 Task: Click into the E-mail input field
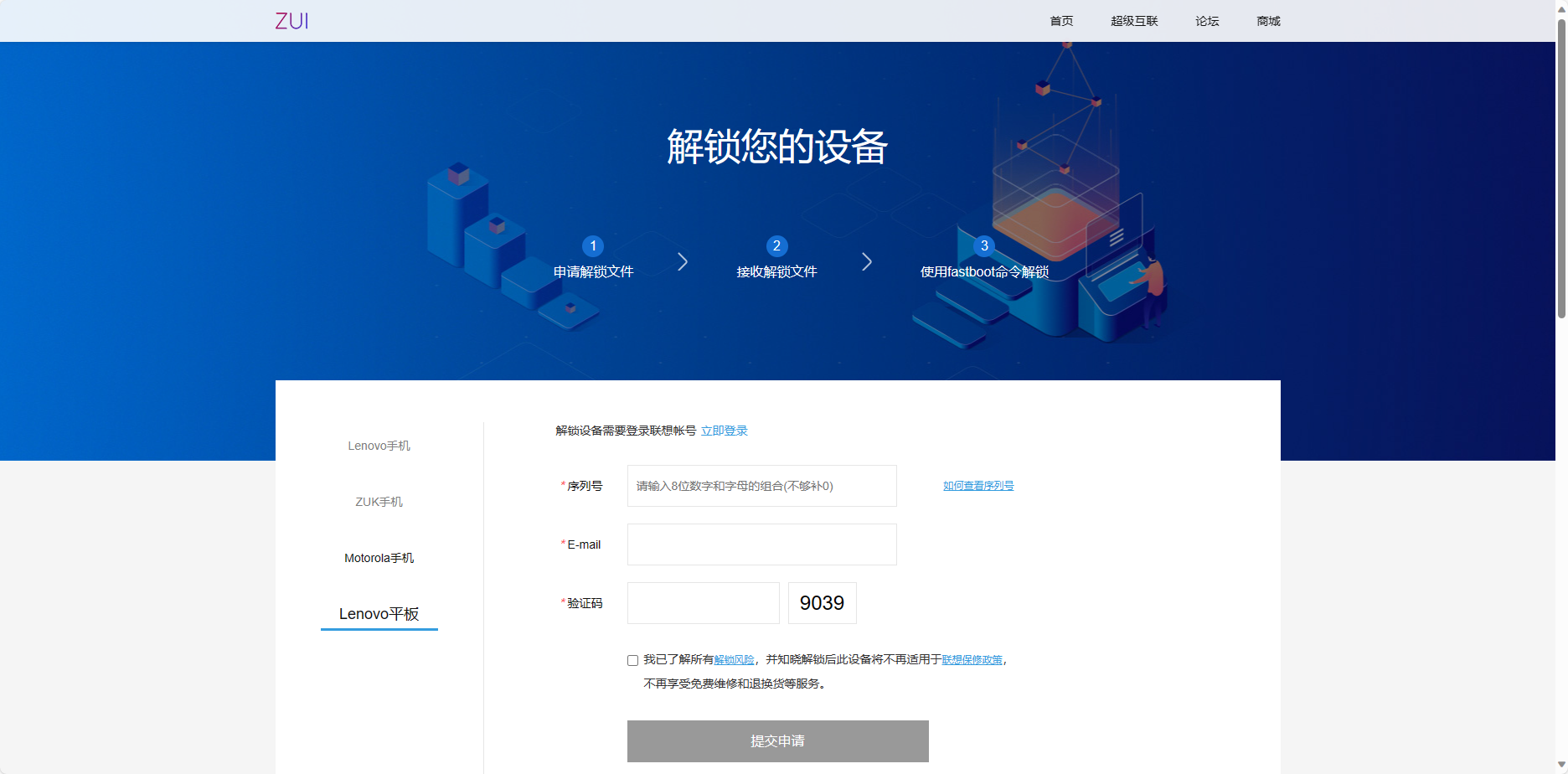[762, 544]
